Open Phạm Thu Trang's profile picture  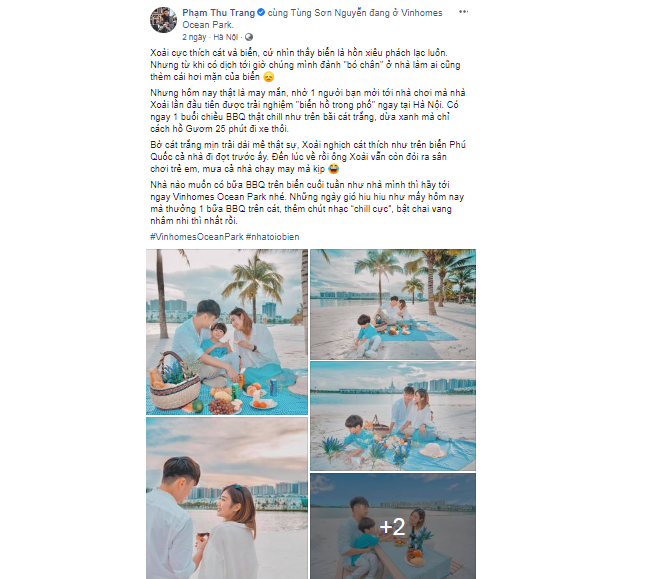(x=163, y=20)
